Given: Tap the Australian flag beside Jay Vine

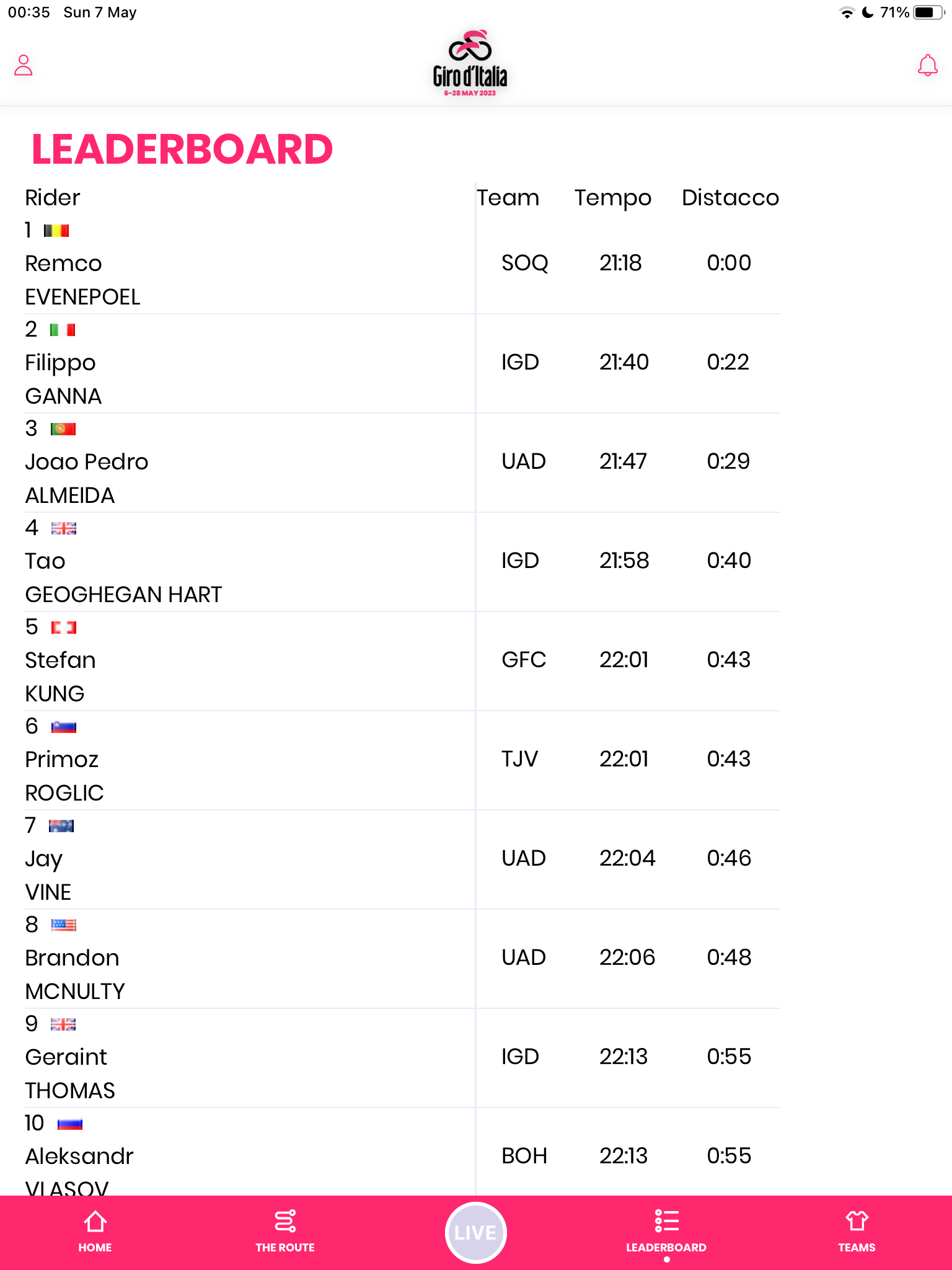Looking at the screenshot, I should click(61, 826).
